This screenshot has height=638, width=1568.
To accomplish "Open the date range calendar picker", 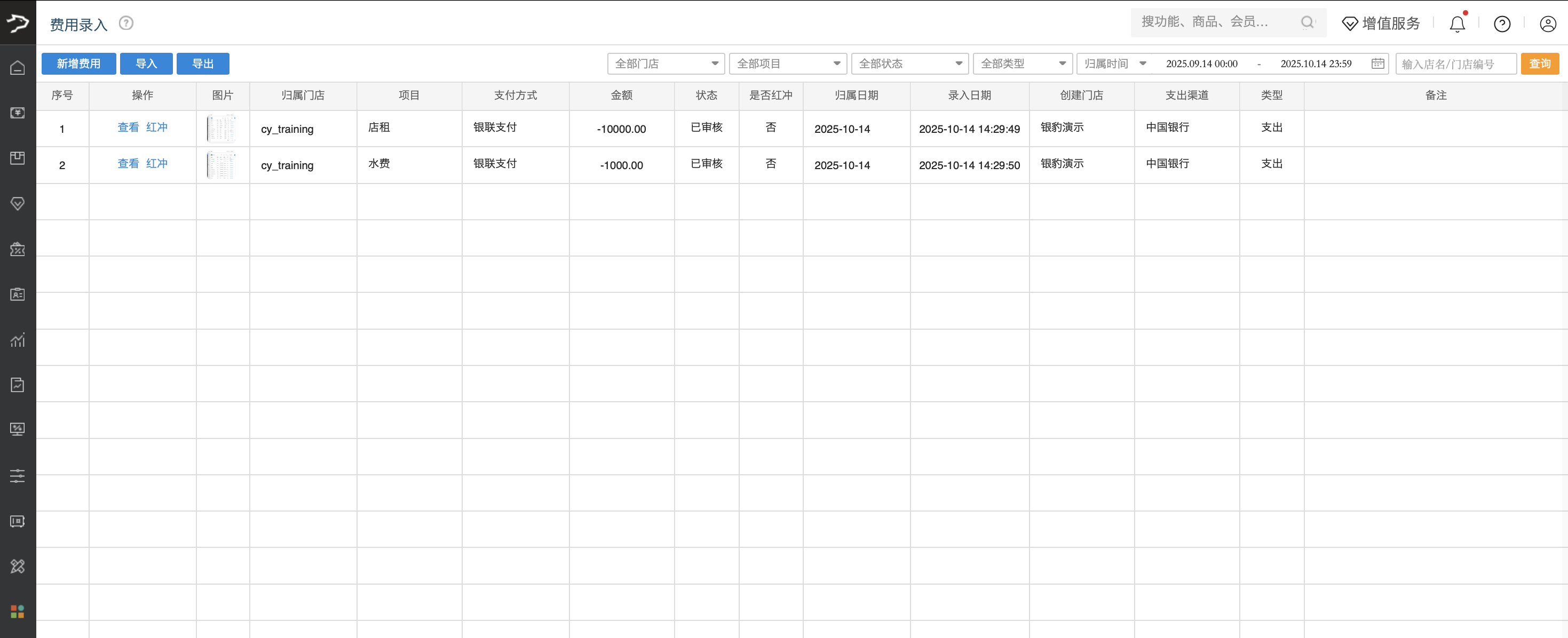I will tap(1377, 63).
